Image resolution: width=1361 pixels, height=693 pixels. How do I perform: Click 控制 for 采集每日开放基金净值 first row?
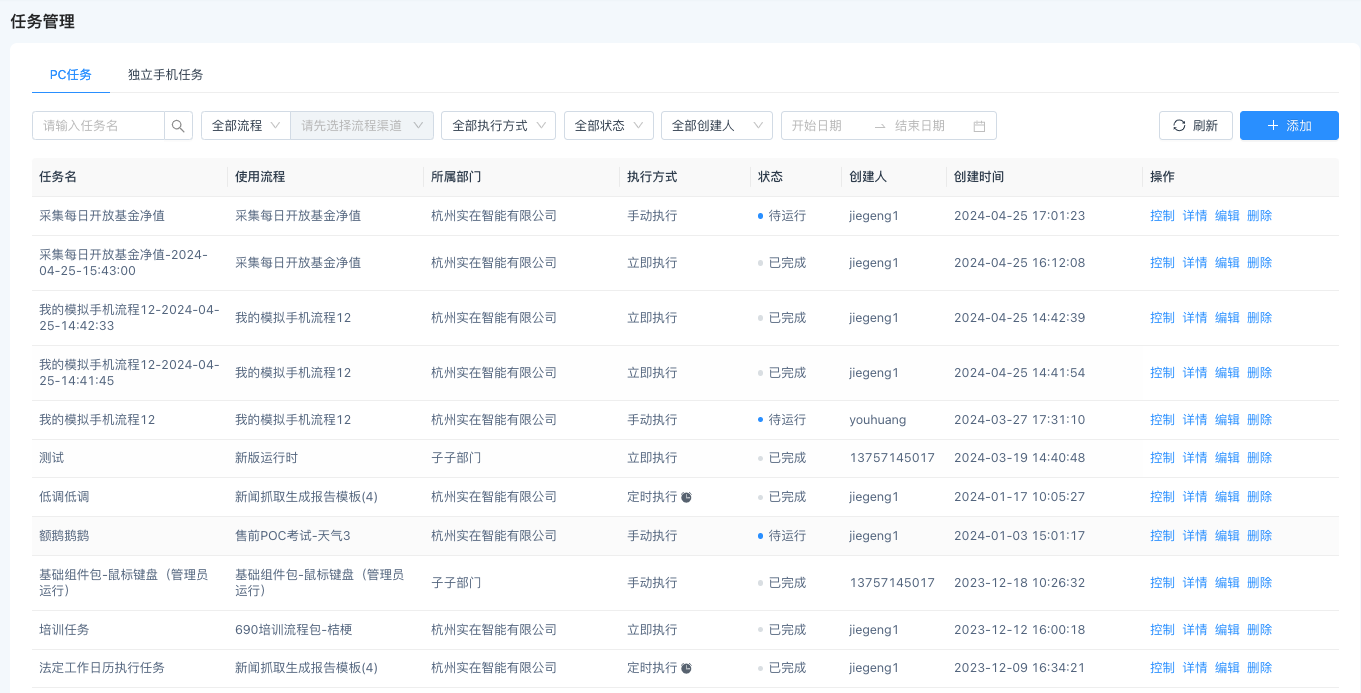(1162, 216)
